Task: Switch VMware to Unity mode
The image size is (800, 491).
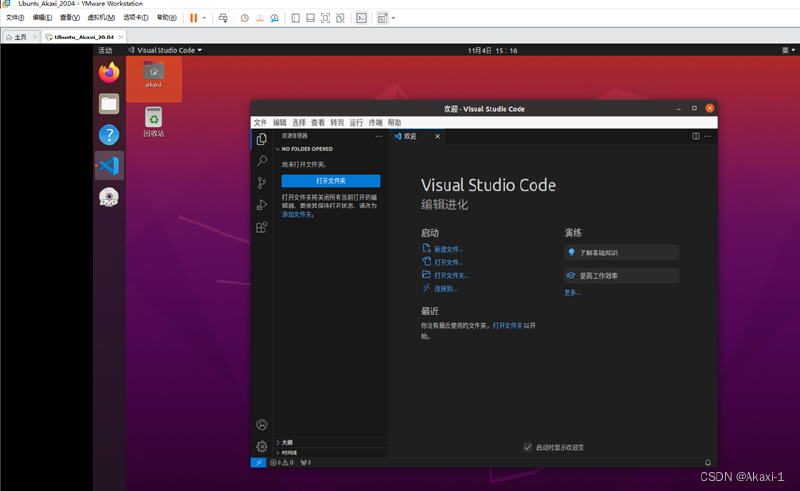Action: point(340,18)
